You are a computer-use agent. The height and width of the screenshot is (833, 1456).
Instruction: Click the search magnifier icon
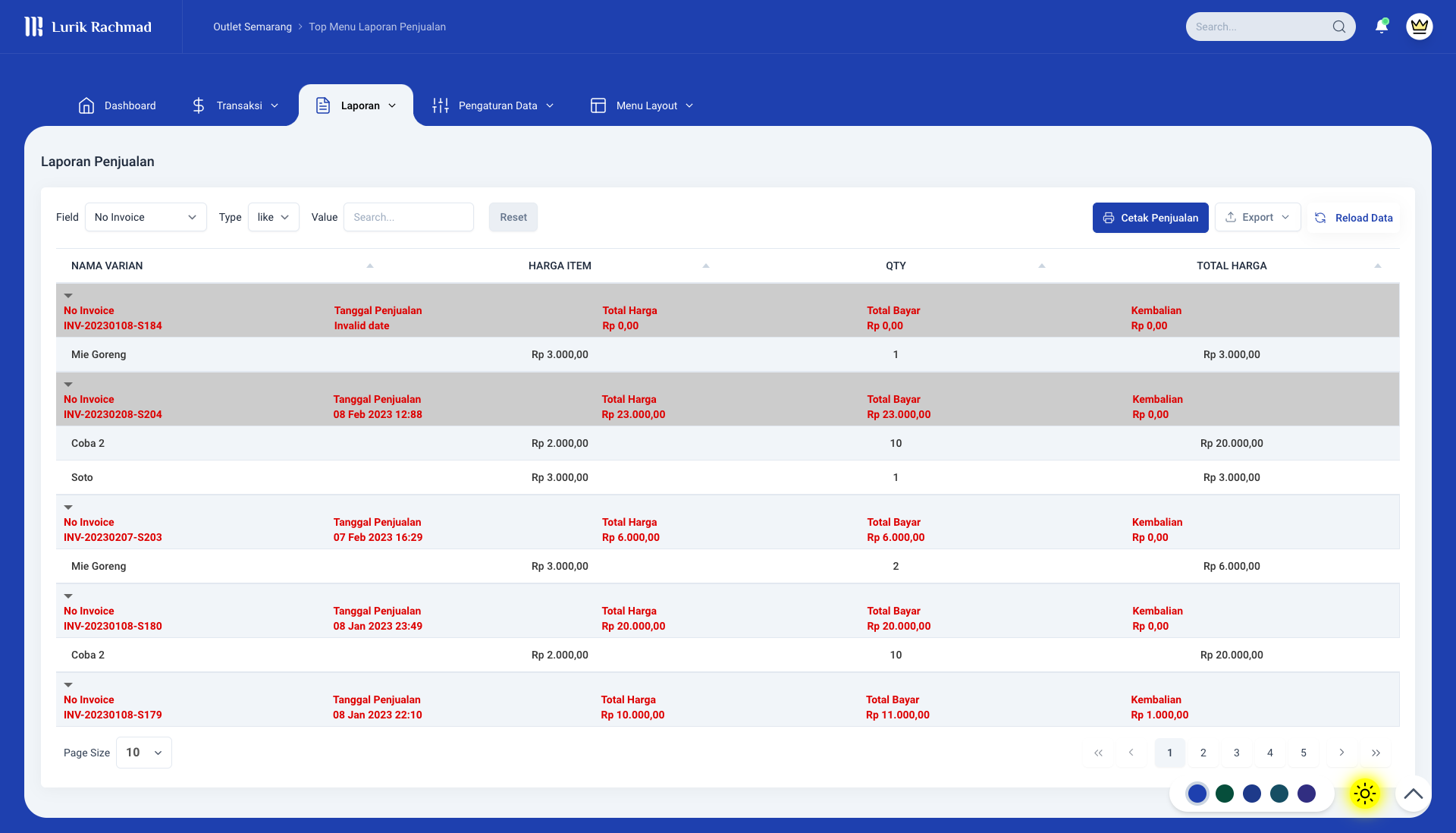(x=1341, y=27)
